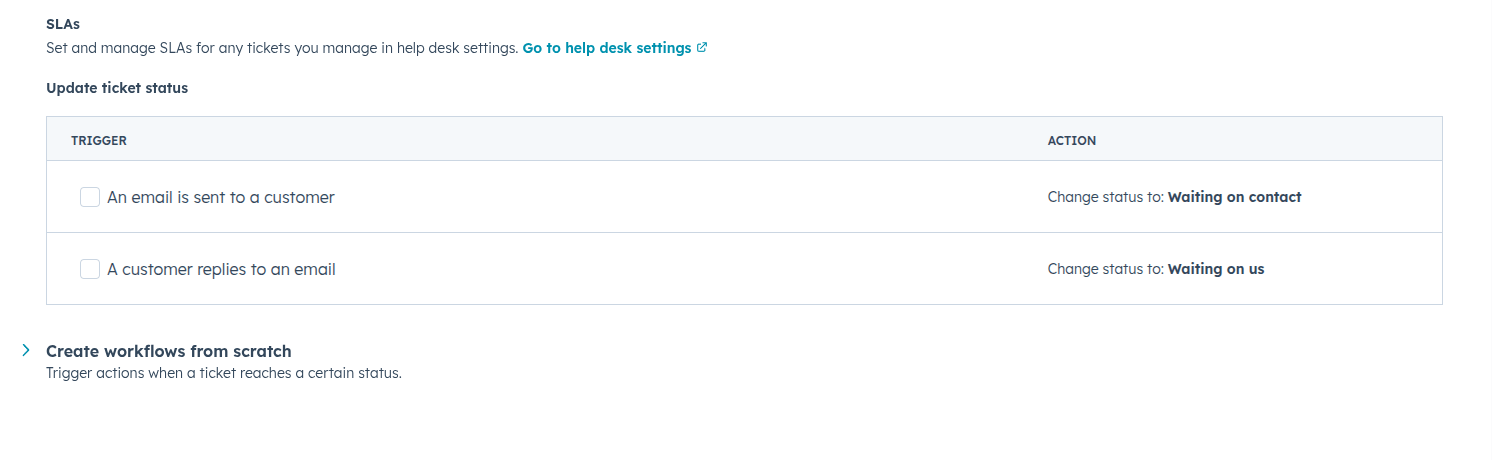Screen dimensions: 1492x460
Task: Open the Go to help desk settings link
Action: [606, 48]
